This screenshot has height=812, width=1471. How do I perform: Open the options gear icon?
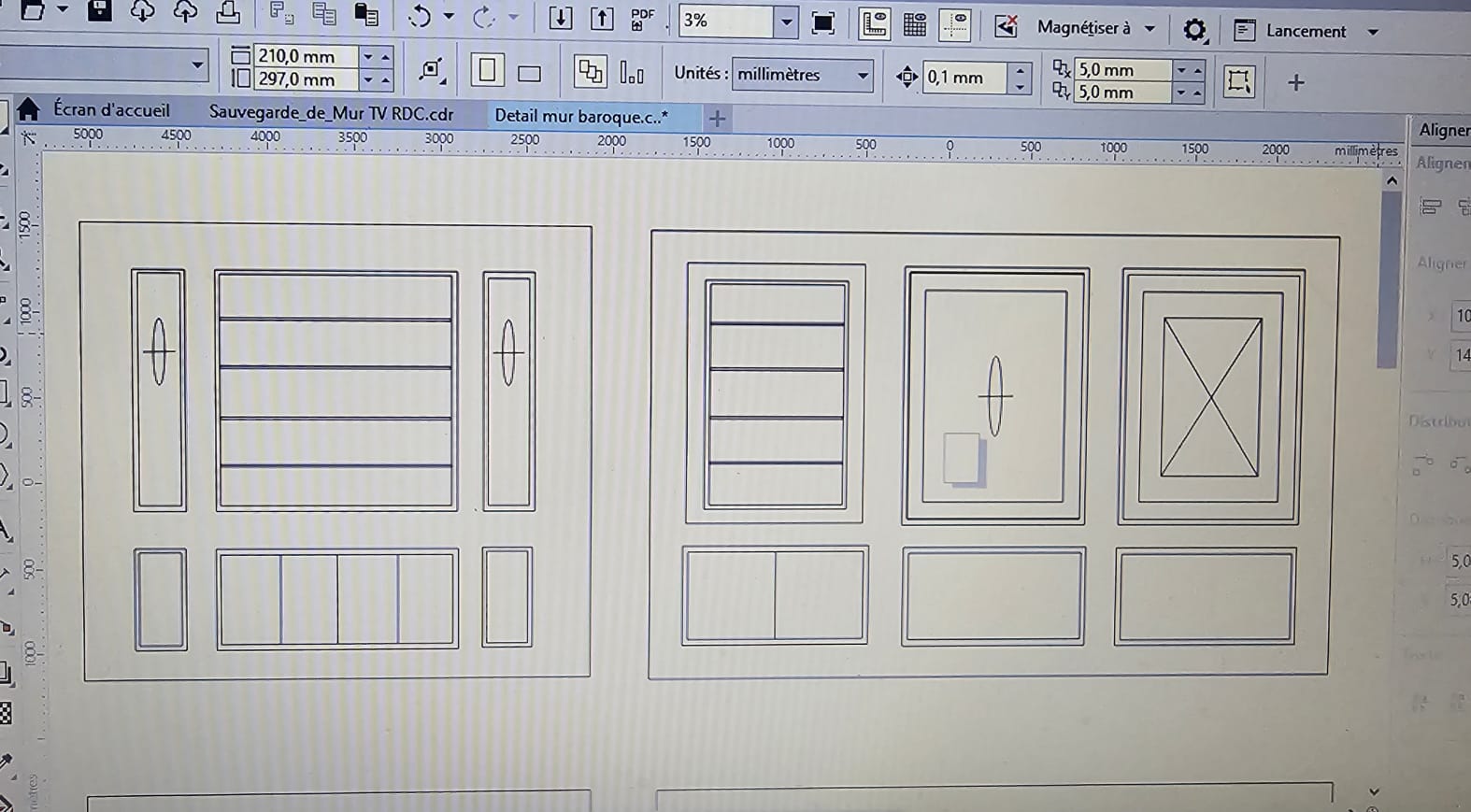point(1194,31)
